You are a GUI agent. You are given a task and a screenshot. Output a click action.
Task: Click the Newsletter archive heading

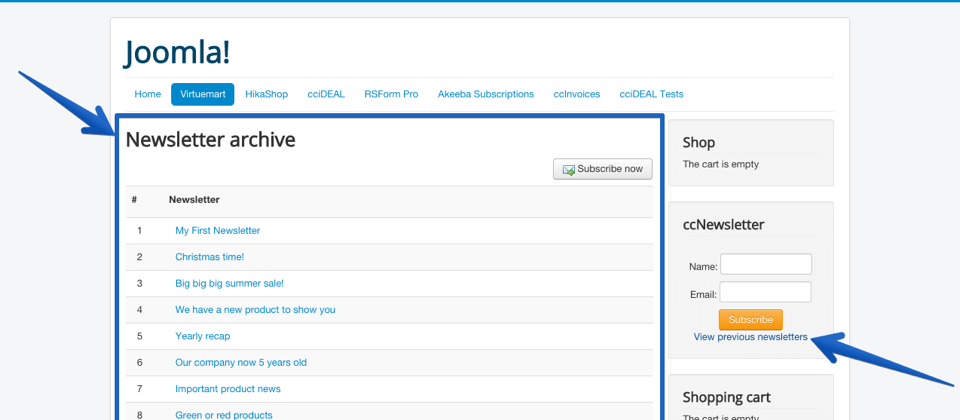point(211,140)
